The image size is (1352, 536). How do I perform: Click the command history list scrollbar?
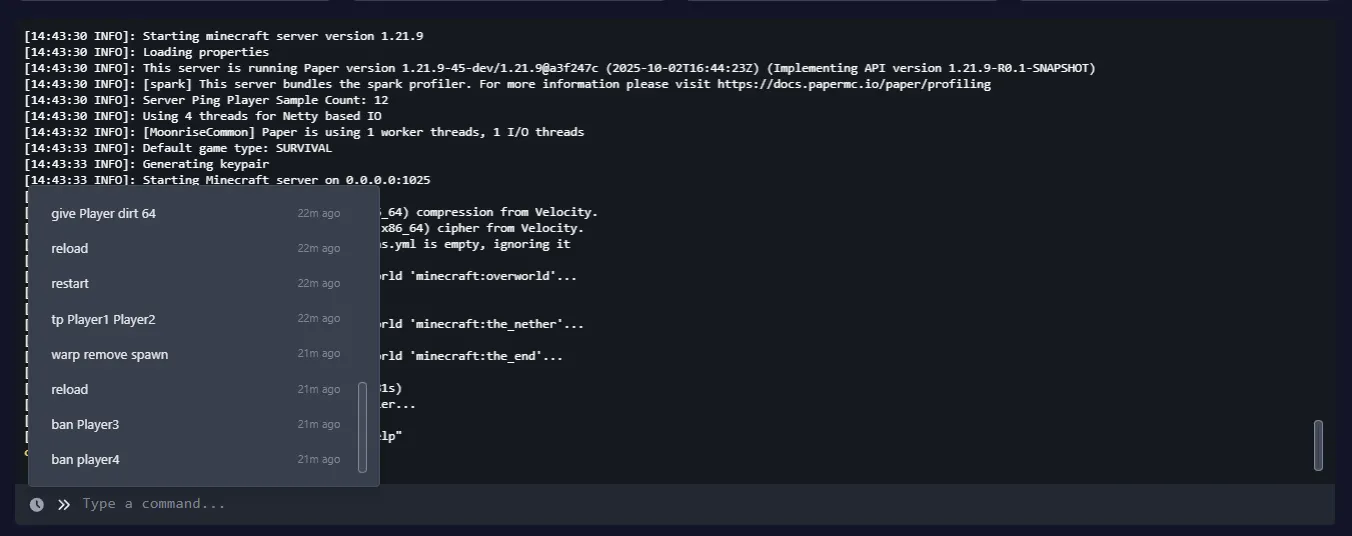coord(362,427)
